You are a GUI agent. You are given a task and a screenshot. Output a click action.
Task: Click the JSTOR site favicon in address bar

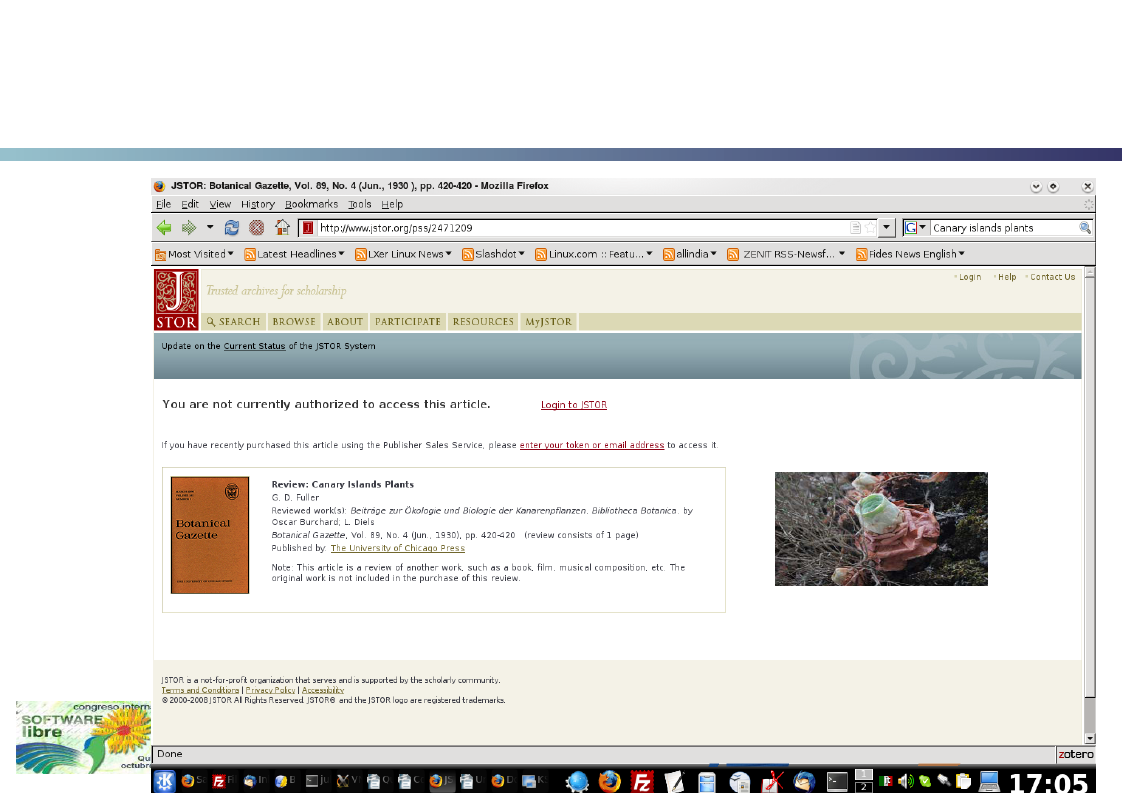point(308,228)
